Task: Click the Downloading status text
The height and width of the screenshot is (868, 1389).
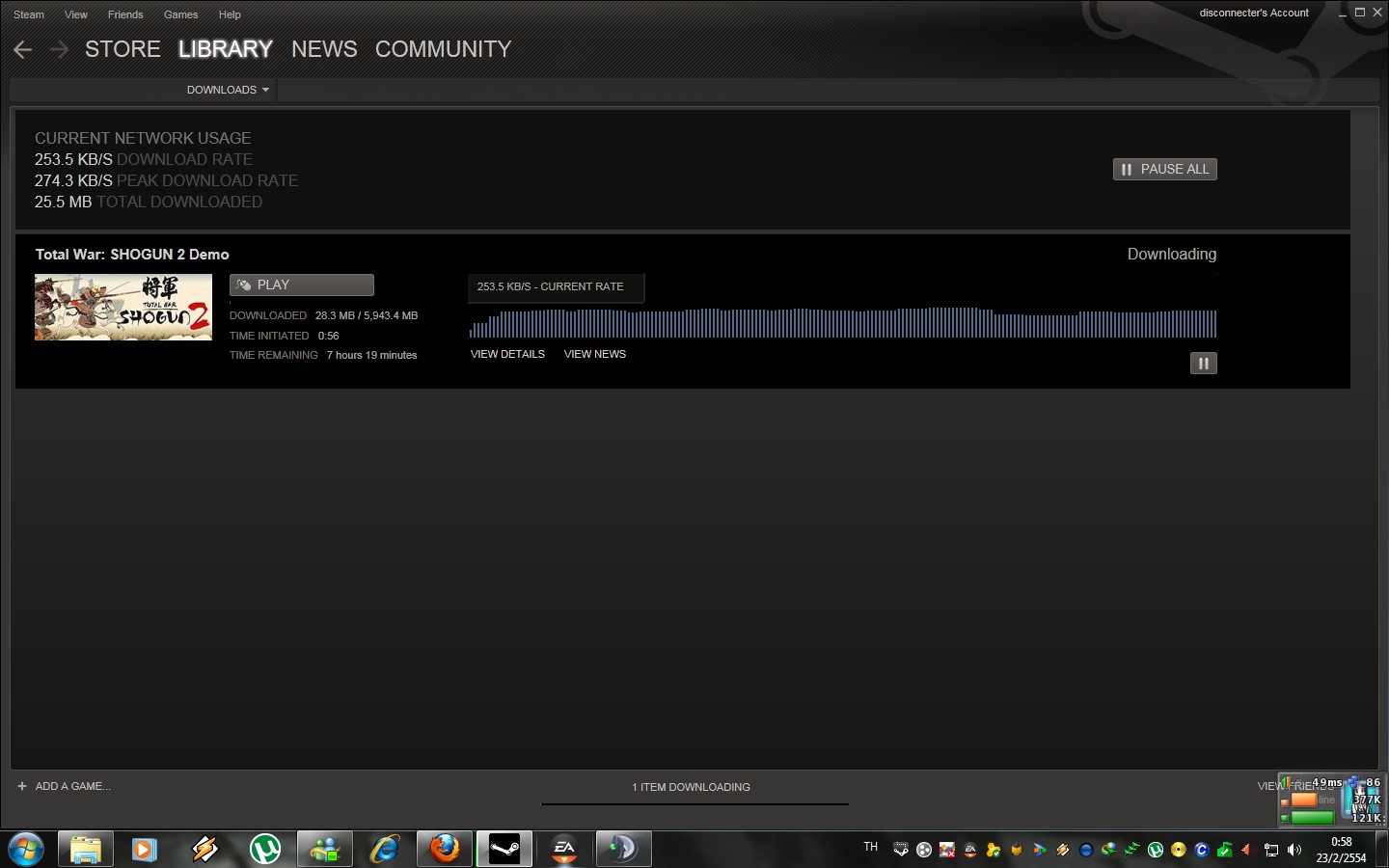Action: 1172,254
